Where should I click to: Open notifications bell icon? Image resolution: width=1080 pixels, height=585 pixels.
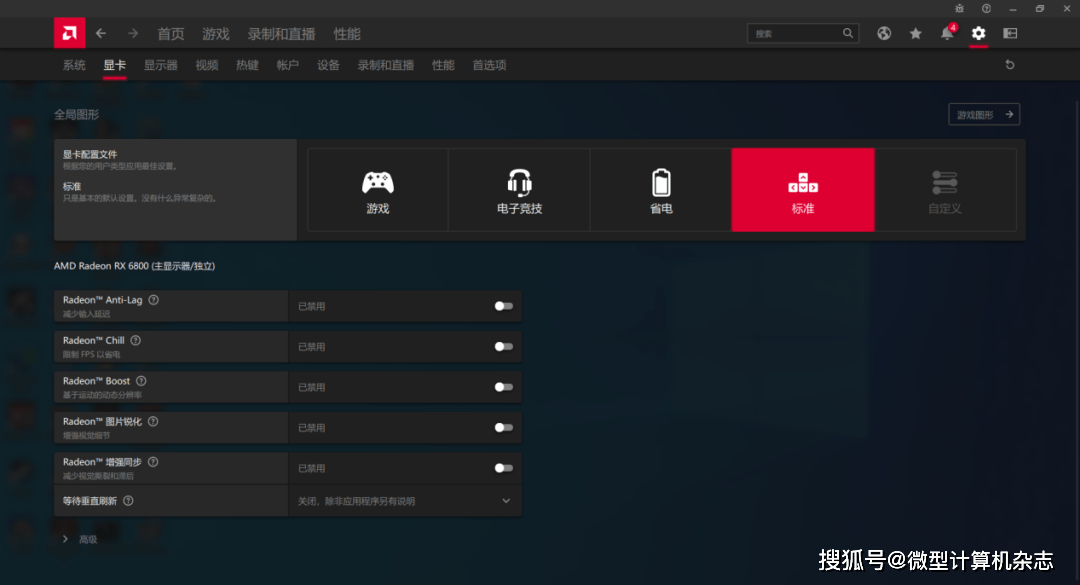[948, 33]
